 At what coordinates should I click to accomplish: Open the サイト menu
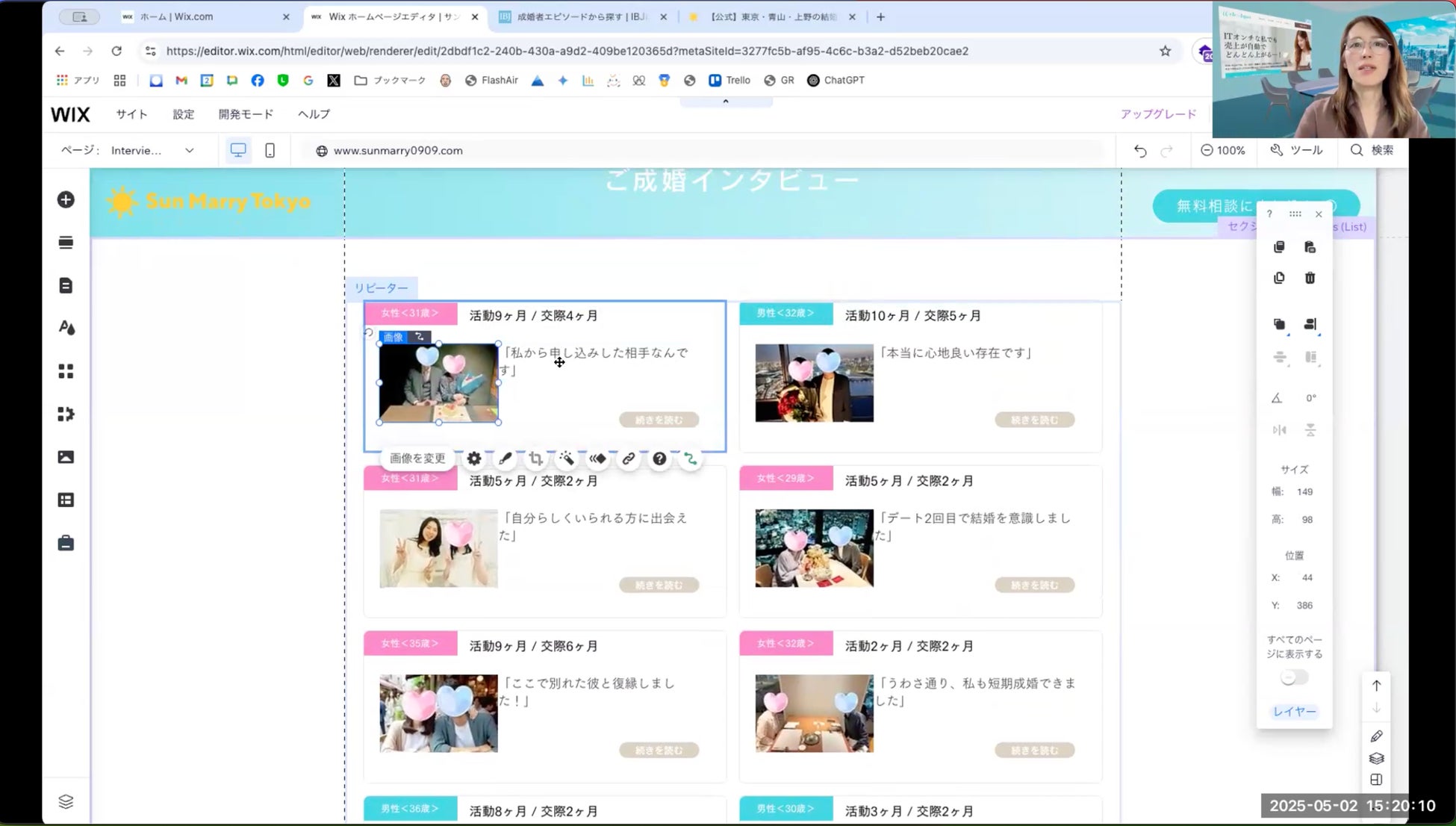[131, 114]
